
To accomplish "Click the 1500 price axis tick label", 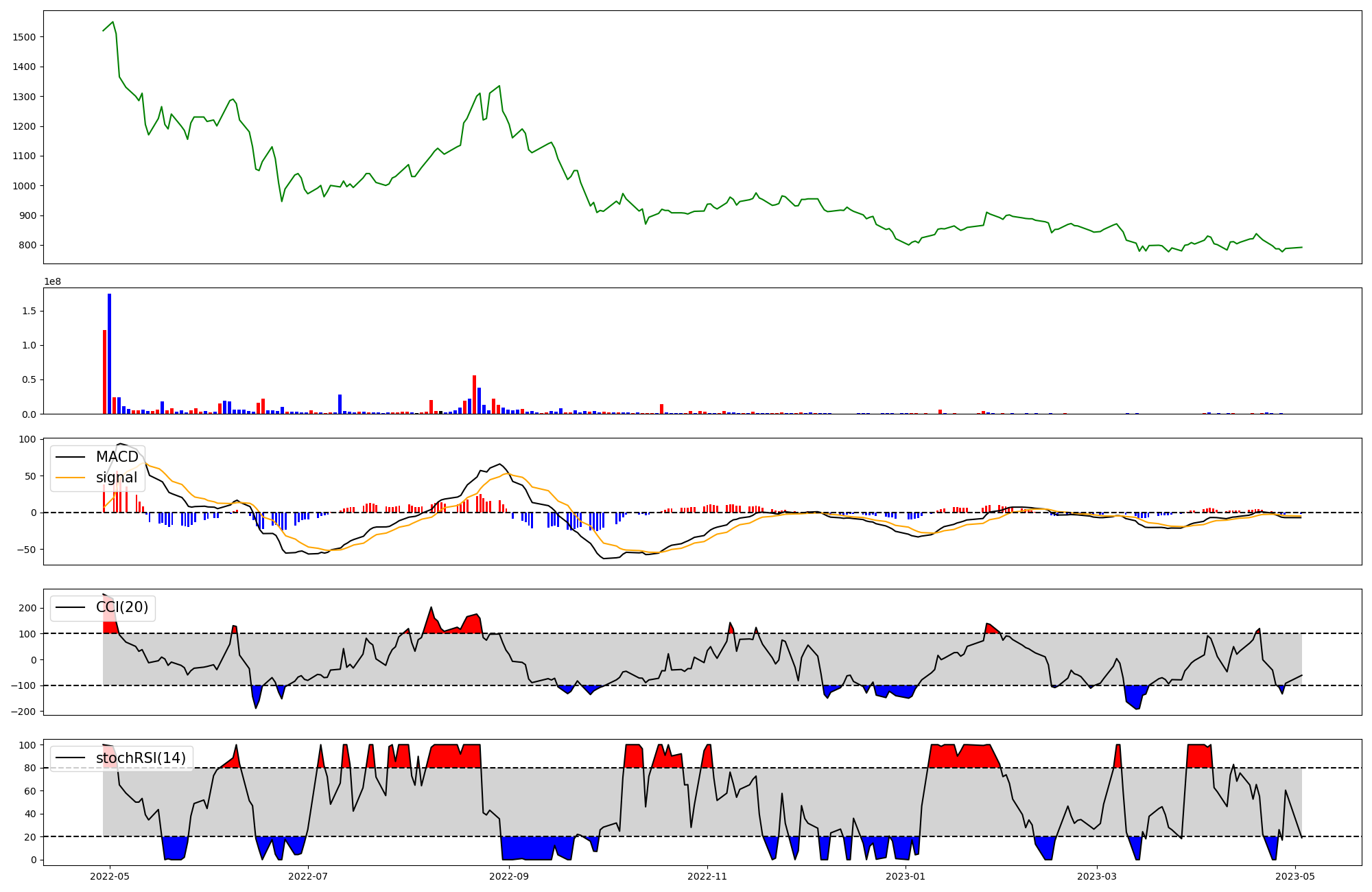I will point(25,37).
